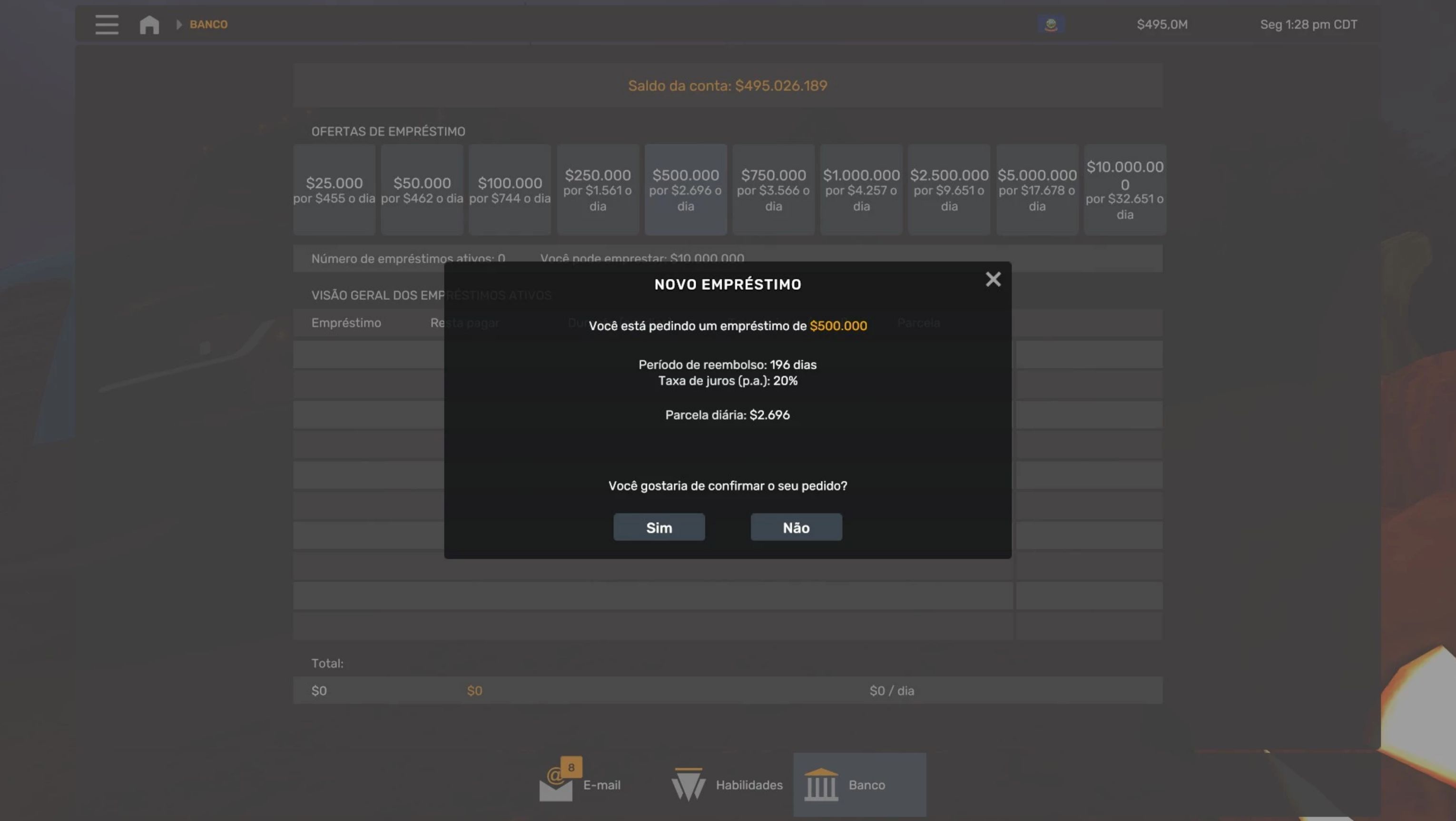Screen dimensions: 1456x821
Task: Decline the loan with Não
Action: click(x=796, y=527)
